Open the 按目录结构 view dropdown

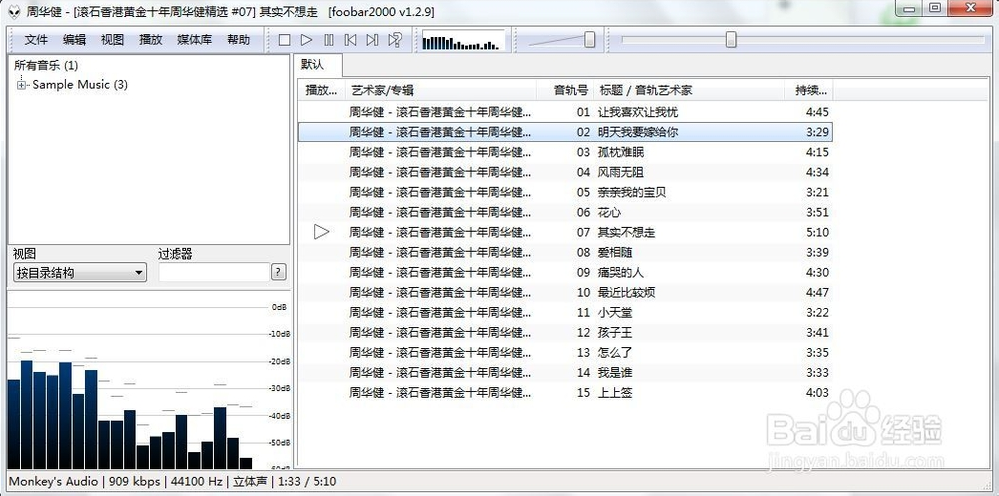pyautogui.click(x=80, y=273)
